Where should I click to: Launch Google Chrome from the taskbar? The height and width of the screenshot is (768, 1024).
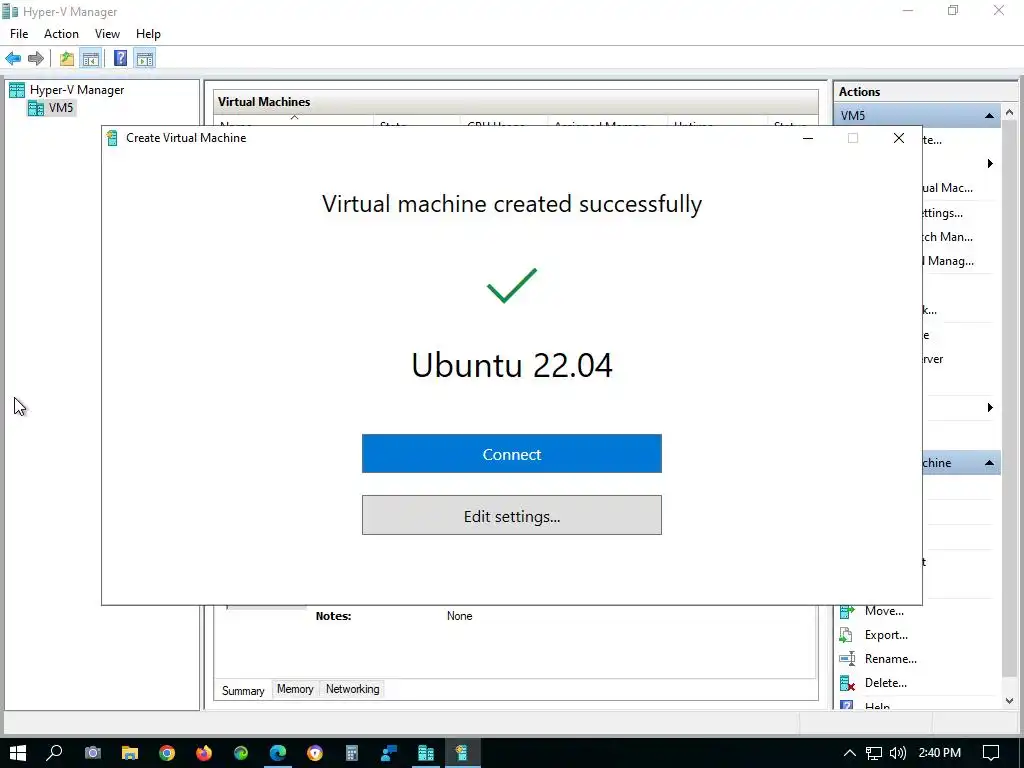coord(167,753)
